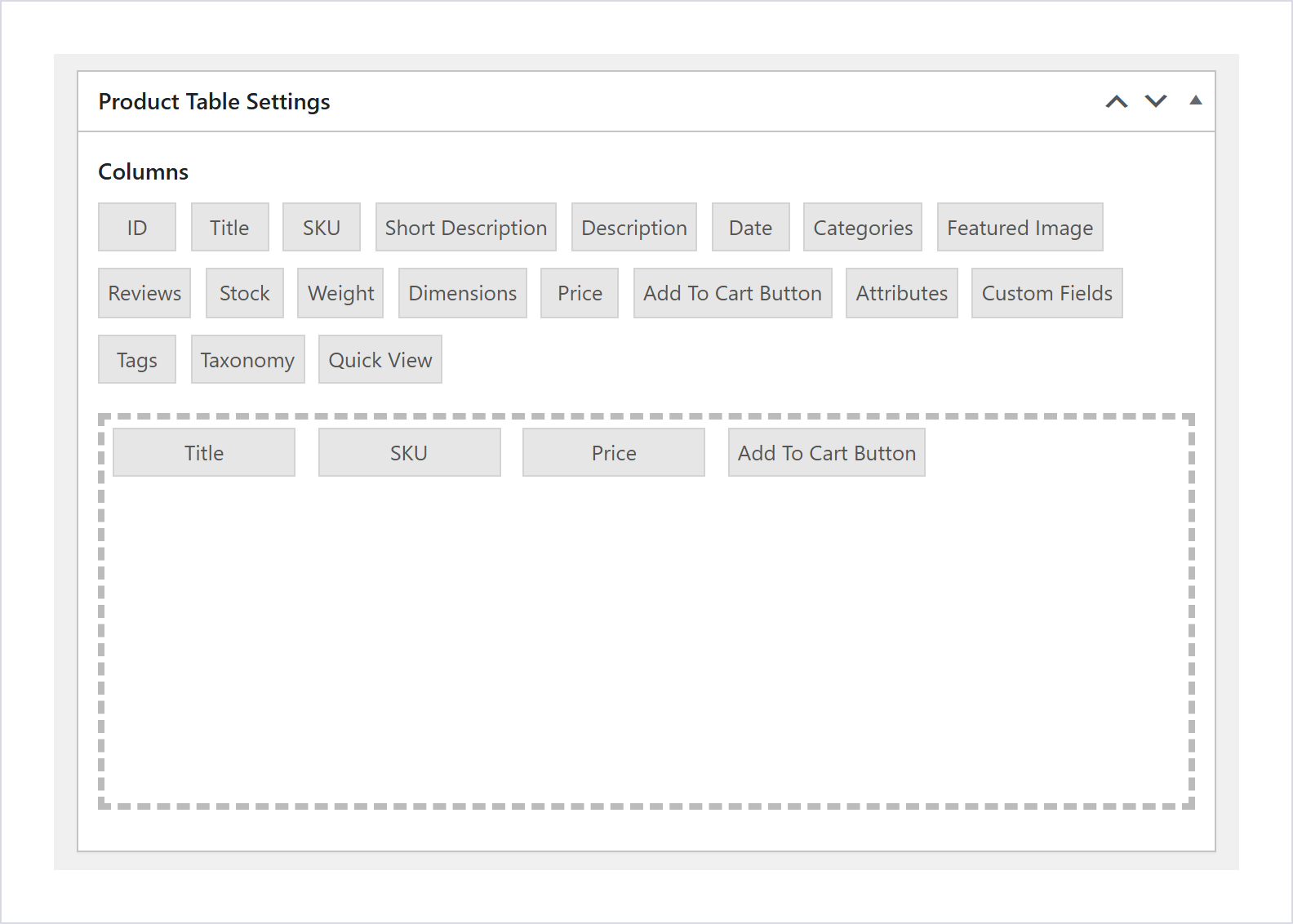
Task: Click Add To Cart Button in available columns
Action: point(733,293)
